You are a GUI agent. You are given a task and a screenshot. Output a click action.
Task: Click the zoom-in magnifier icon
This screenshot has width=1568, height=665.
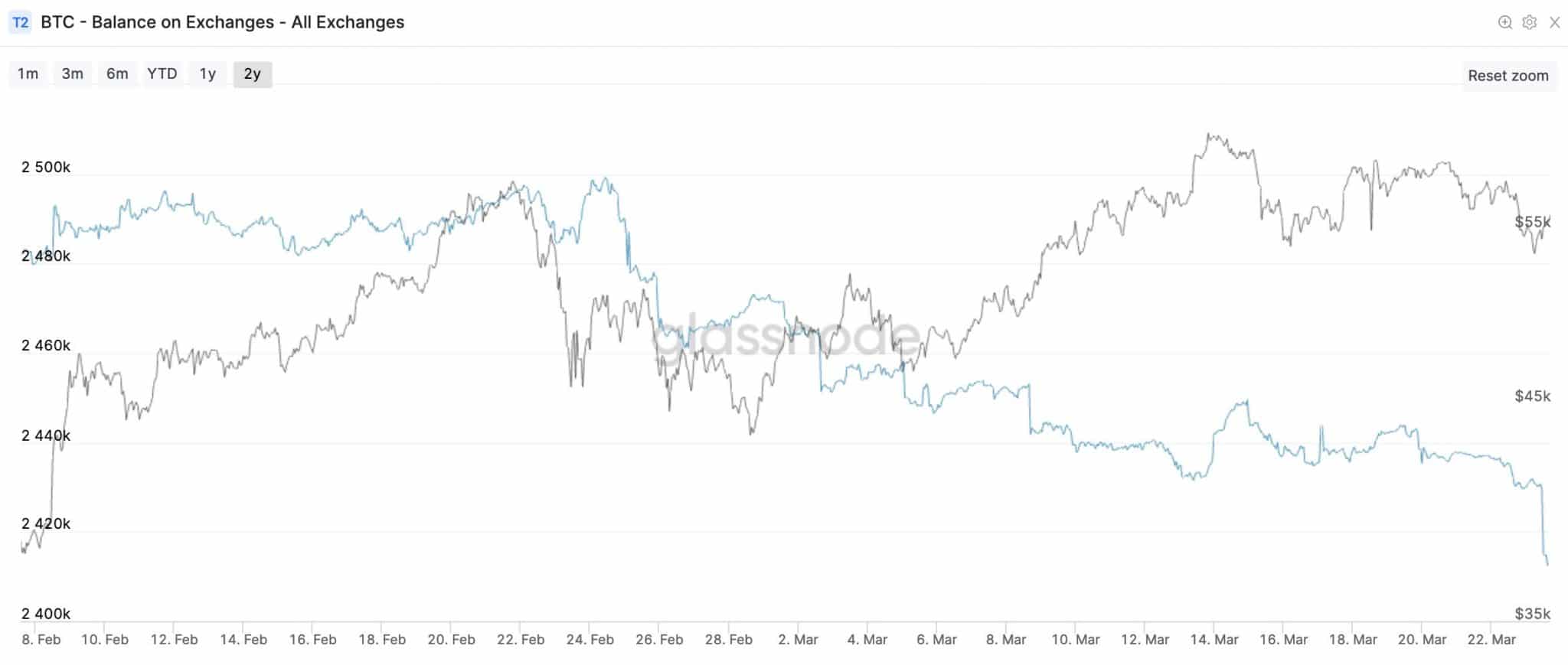point(1504,22)
